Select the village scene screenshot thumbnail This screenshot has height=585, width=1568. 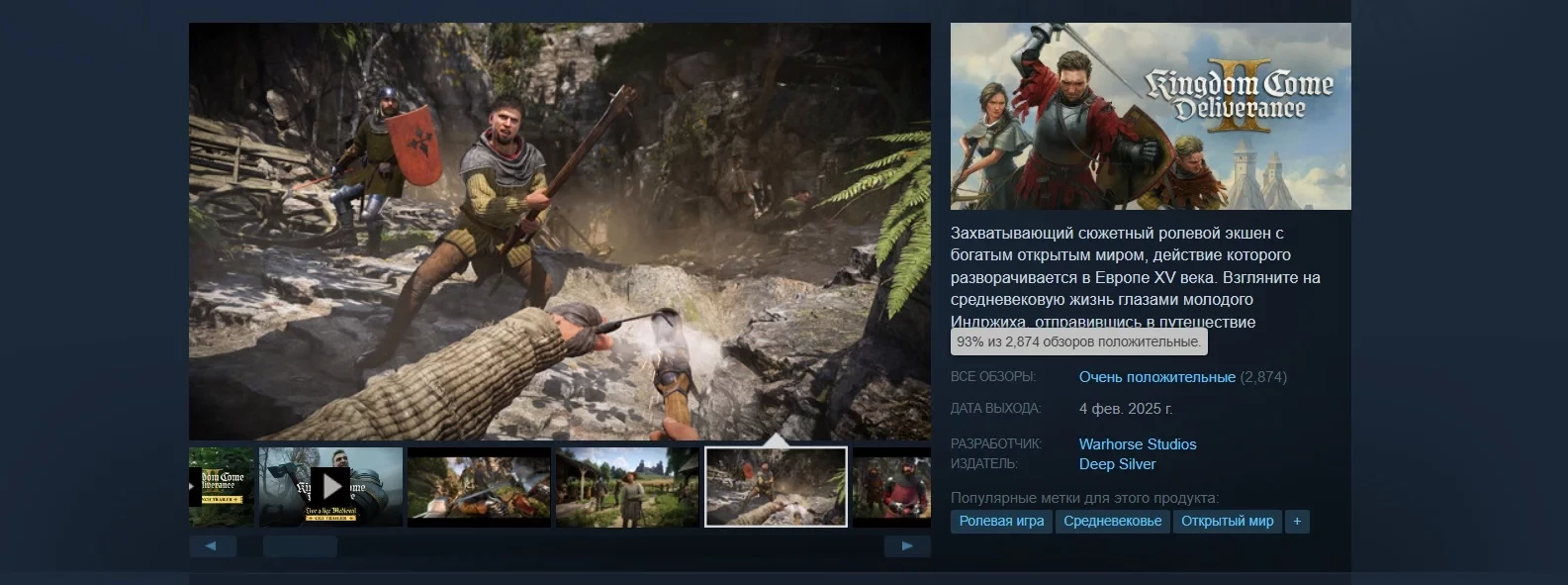(627, 486)
